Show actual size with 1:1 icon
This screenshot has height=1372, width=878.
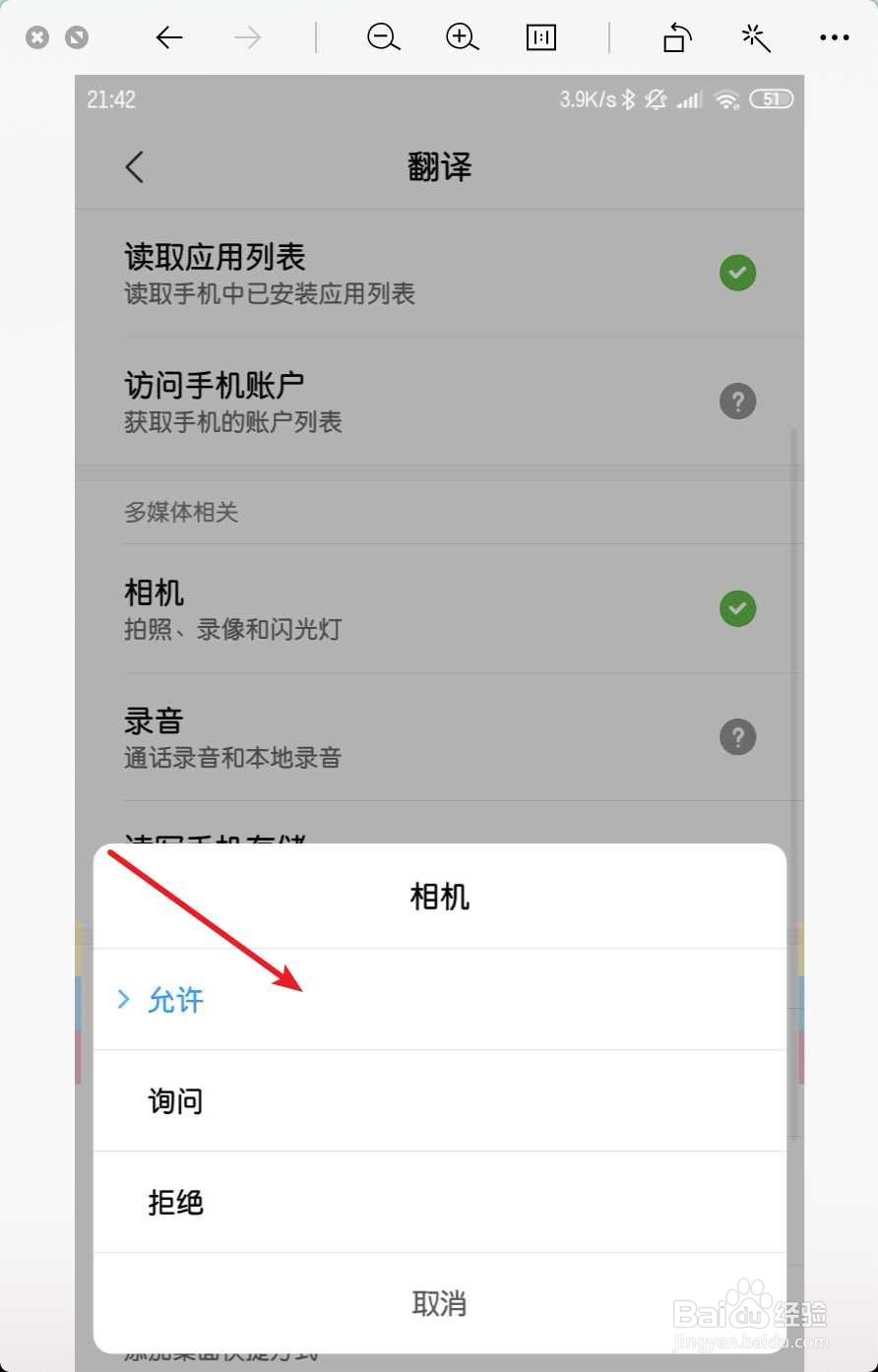coord(541,37)
